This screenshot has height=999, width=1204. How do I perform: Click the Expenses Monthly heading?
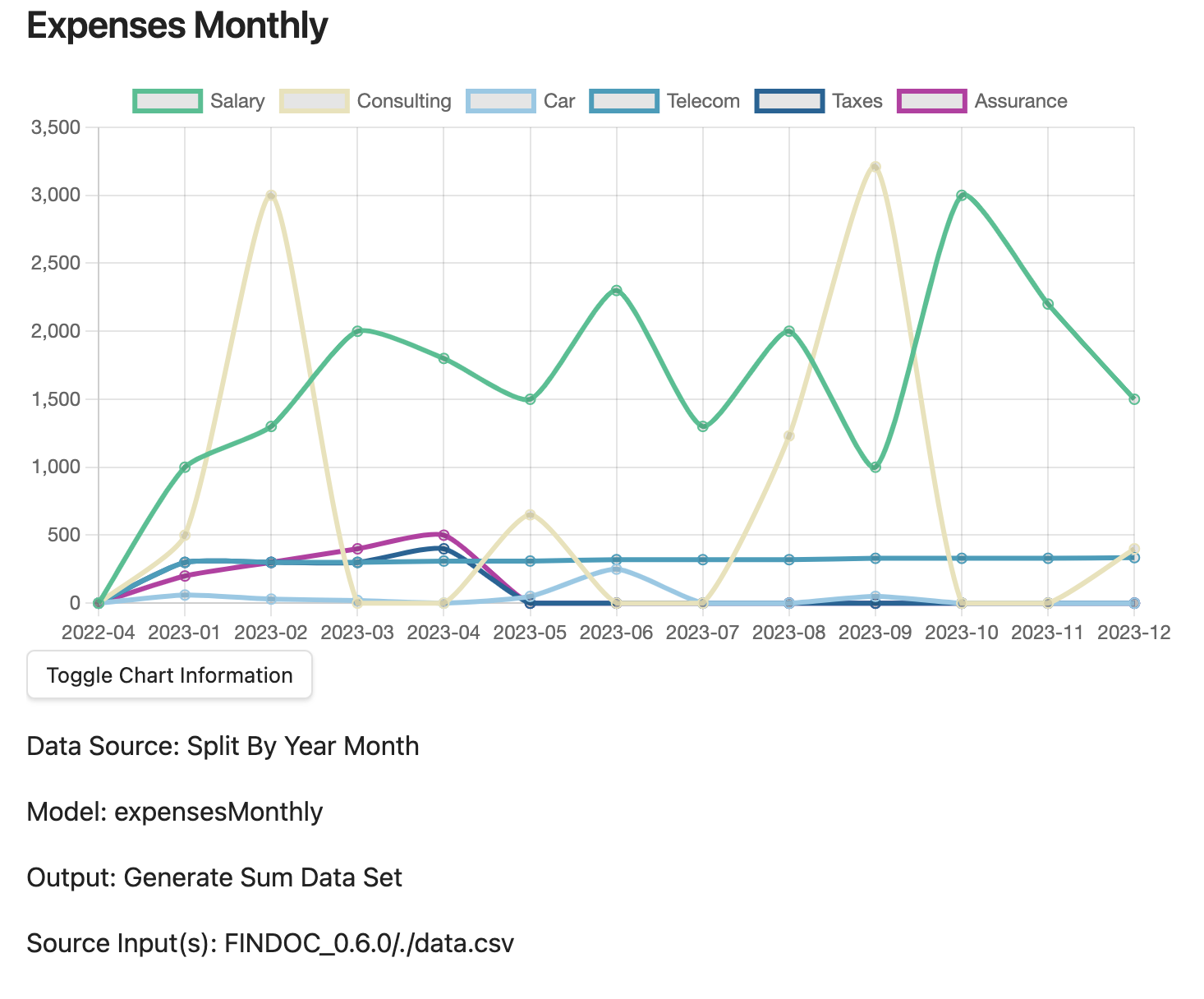(177, 26)
